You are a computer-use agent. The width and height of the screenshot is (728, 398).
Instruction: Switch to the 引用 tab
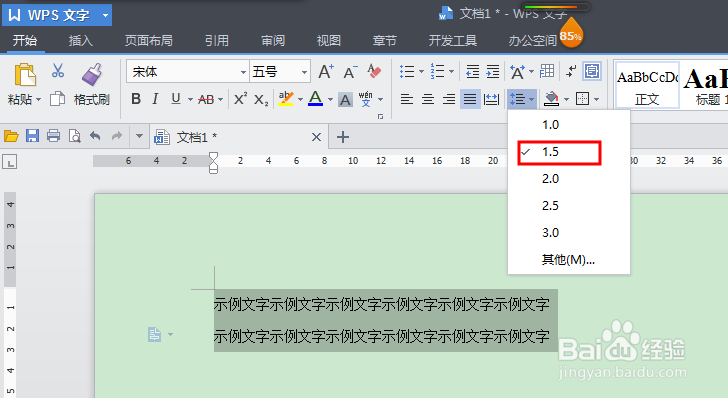[217, 41]
